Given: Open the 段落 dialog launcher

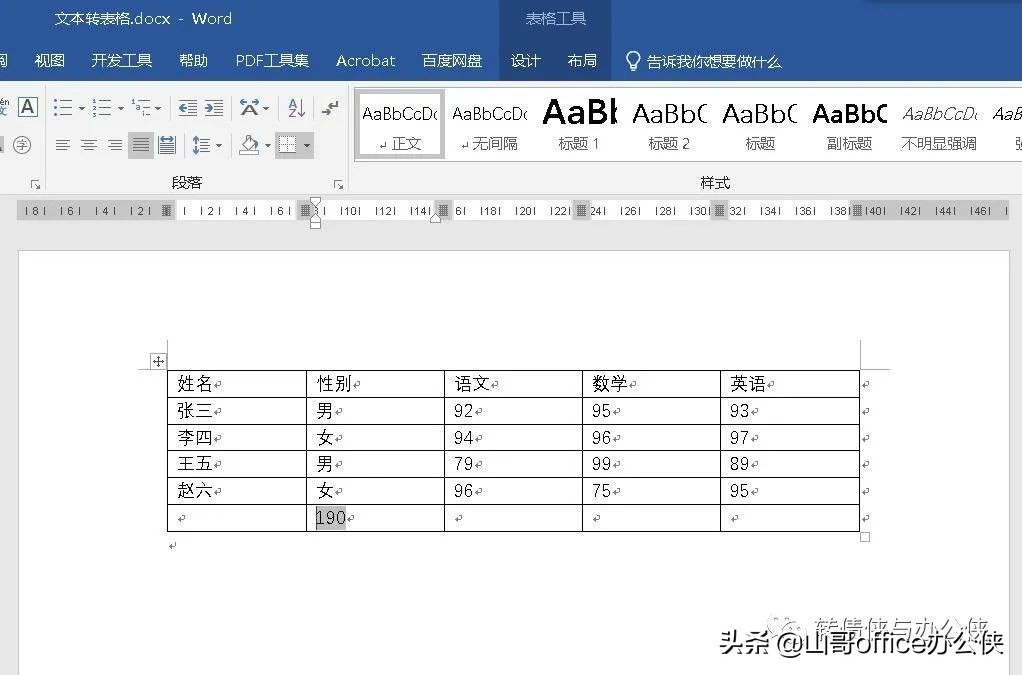Looking at the screenshot, I should 338,182.
